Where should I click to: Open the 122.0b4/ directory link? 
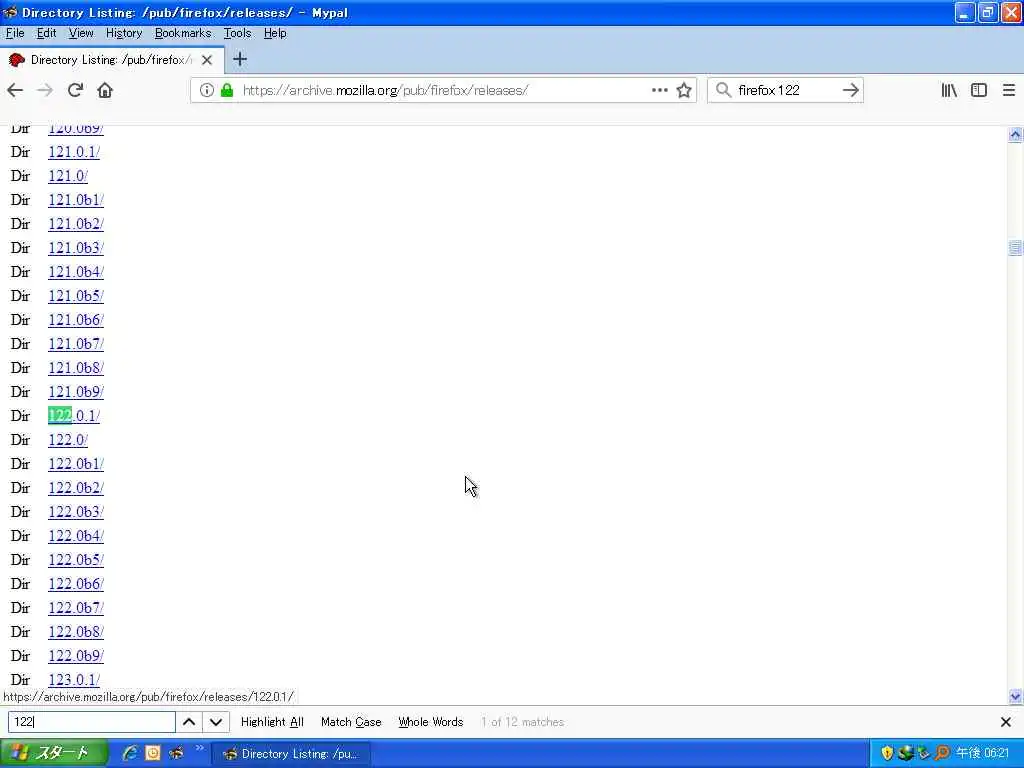(x=76, y=536)
